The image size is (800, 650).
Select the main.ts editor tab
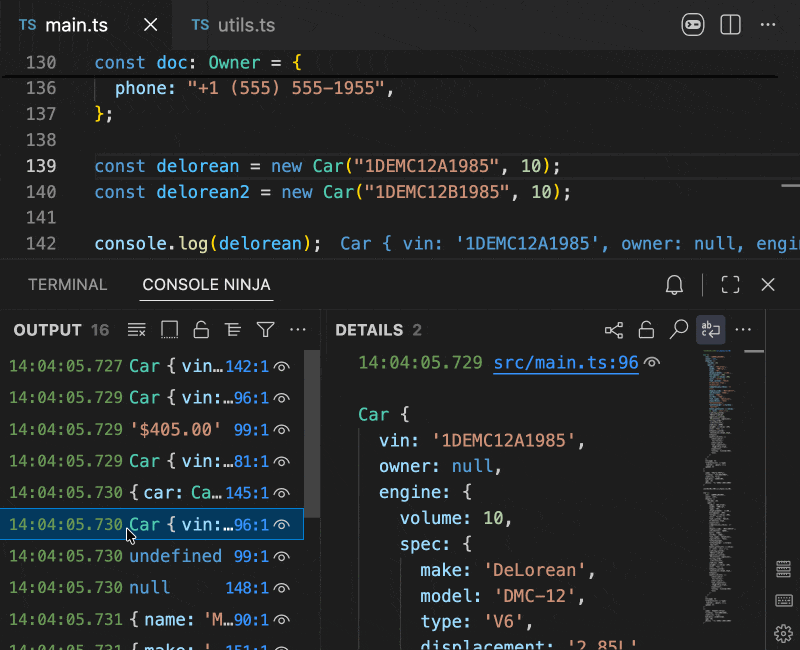pyautogui.click(x=63, y=25)
